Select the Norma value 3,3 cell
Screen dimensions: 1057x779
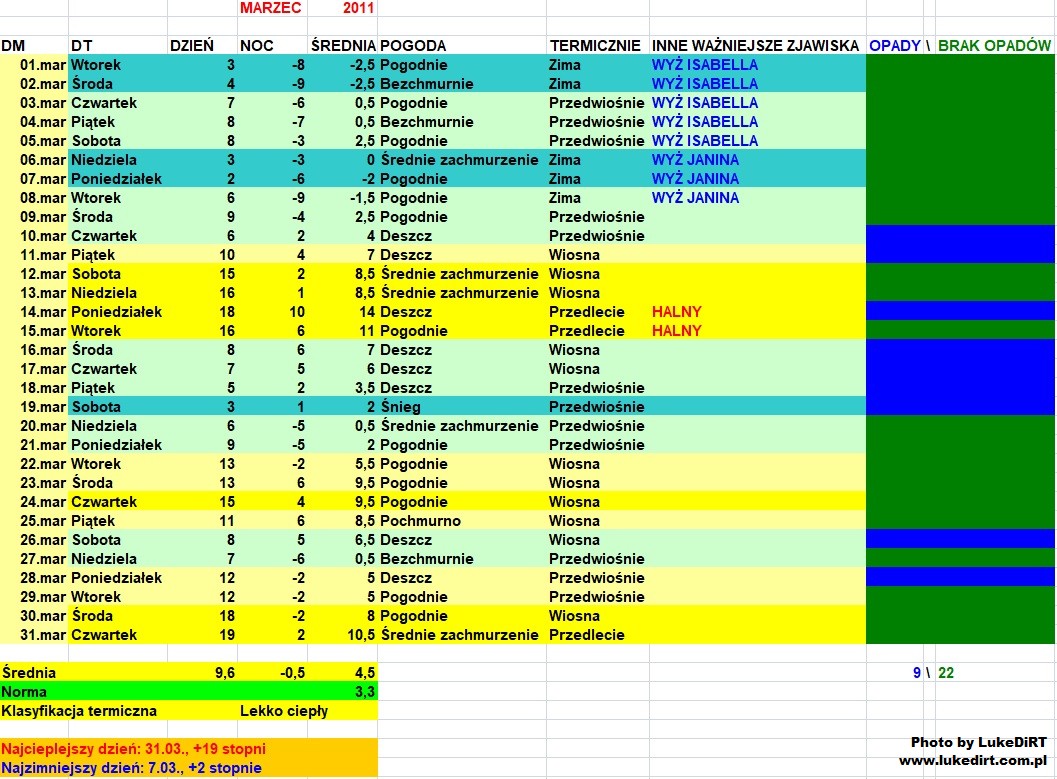coord(363,692)
